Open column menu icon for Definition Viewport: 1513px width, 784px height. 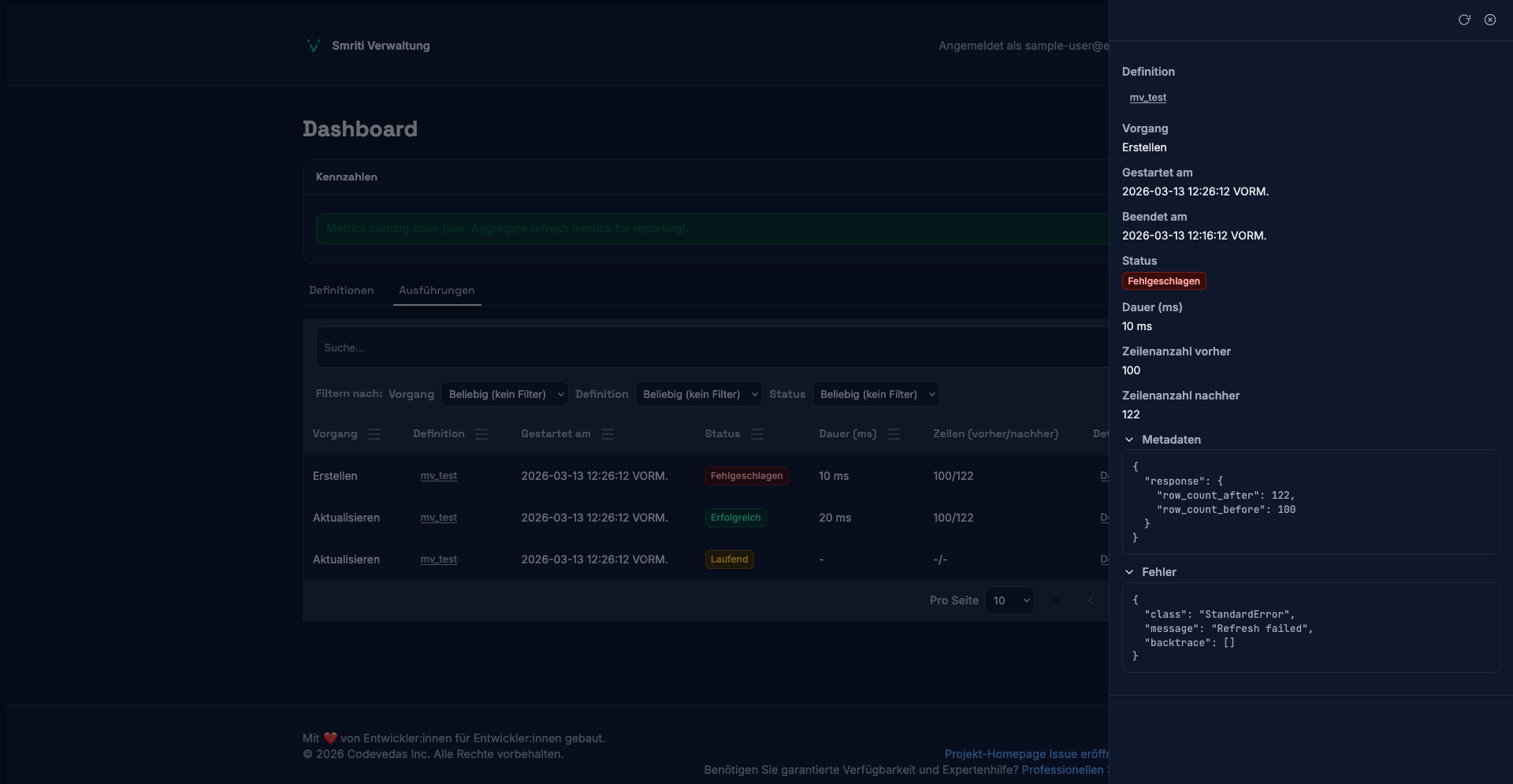pos(481,434)
